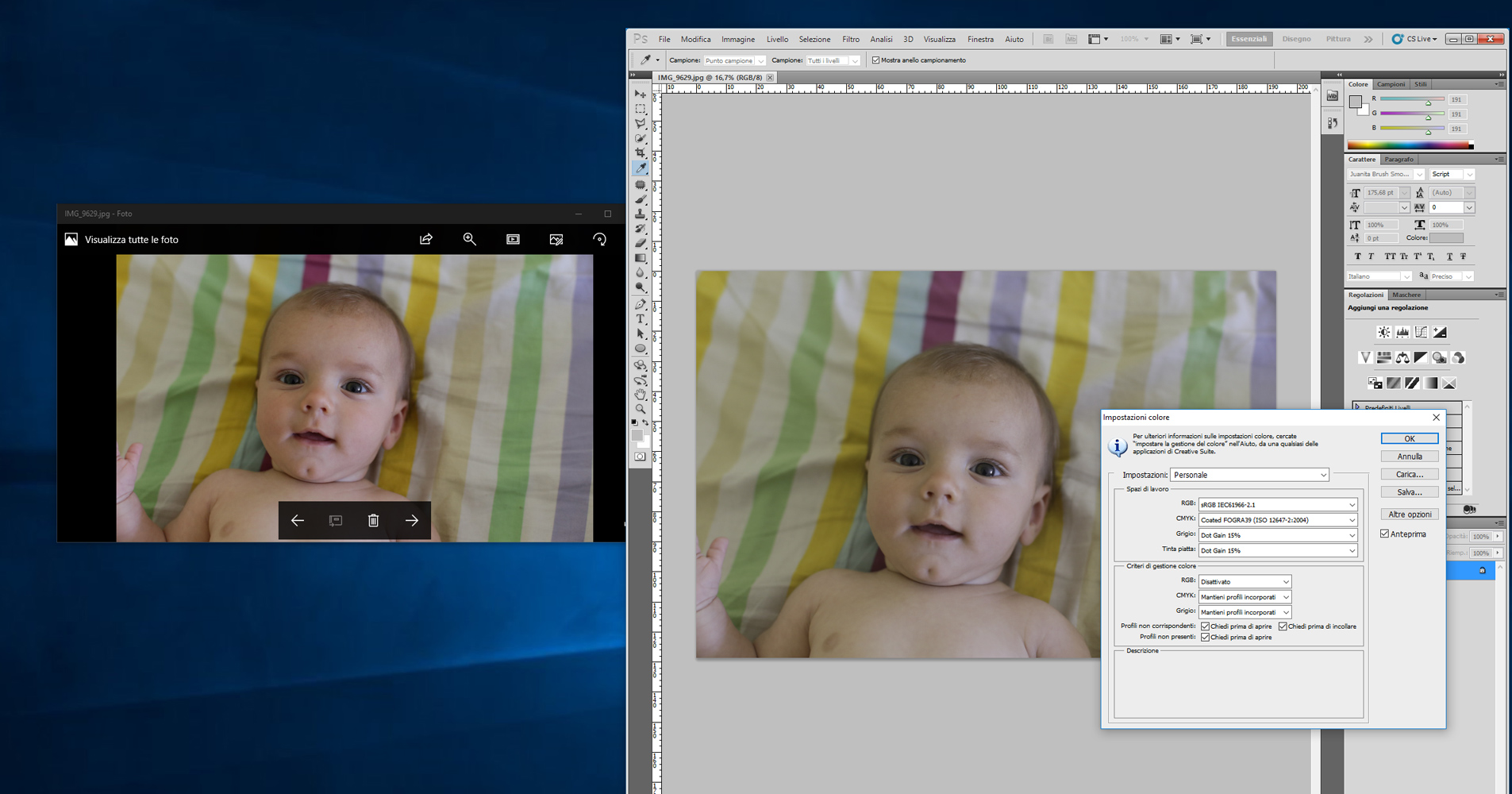Expand the RGB working space dropdown
1512x794 pixels.
(x=1277, y=505)
